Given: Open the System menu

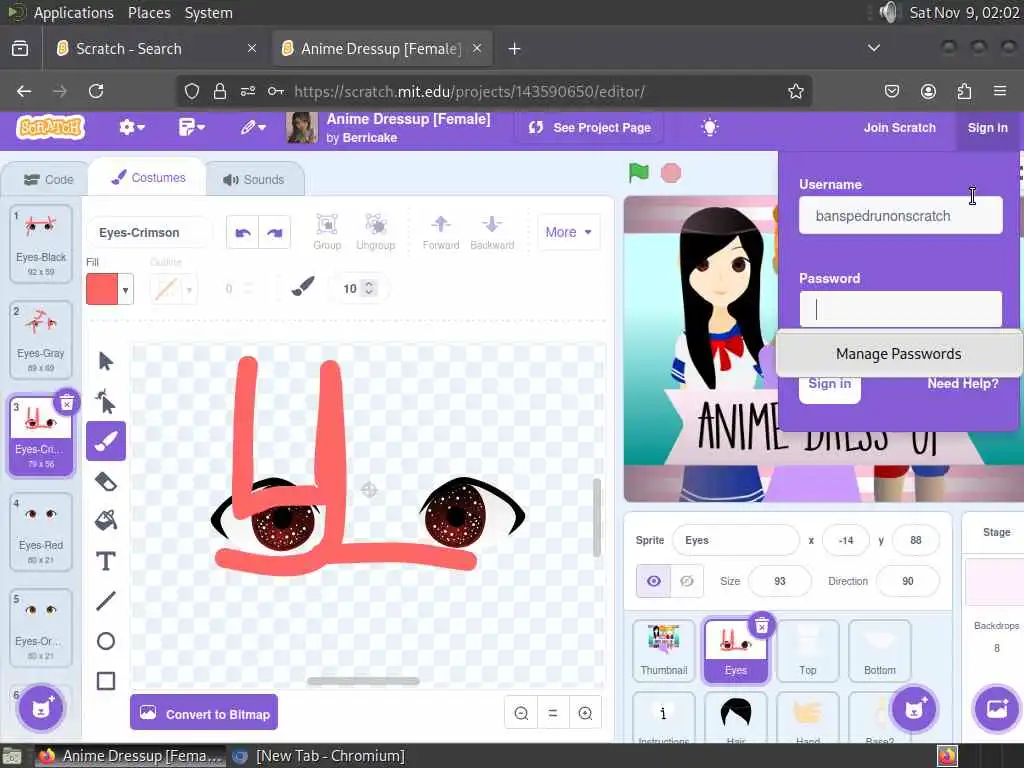Looking at the screenshot, I should point(208,13).
